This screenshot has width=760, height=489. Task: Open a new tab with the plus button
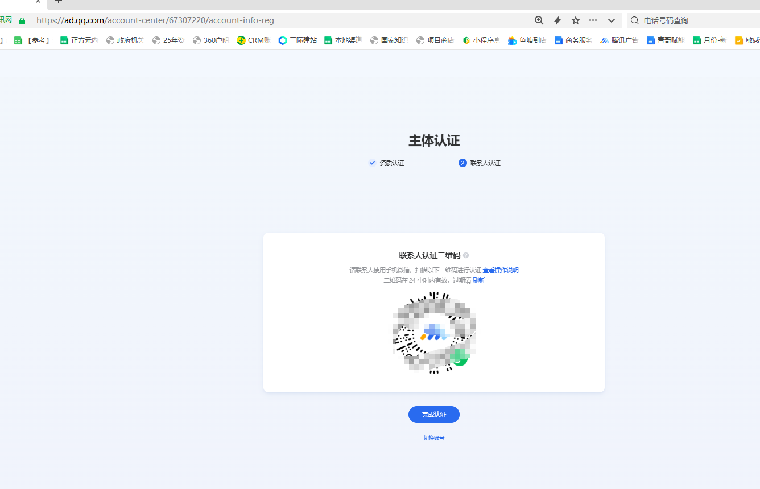58,3
